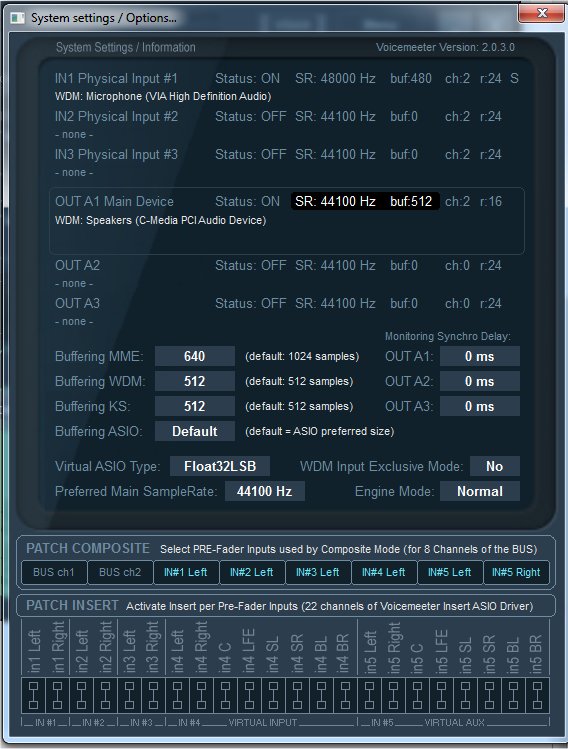Toggle the in1 Right insert patch icon
The width and height of the screenshot is (568, 749).
point(58,695)
